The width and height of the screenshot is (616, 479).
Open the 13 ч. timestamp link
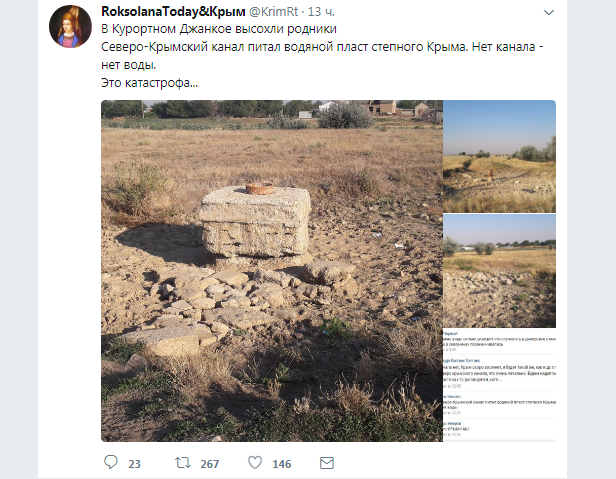[321, 12]
